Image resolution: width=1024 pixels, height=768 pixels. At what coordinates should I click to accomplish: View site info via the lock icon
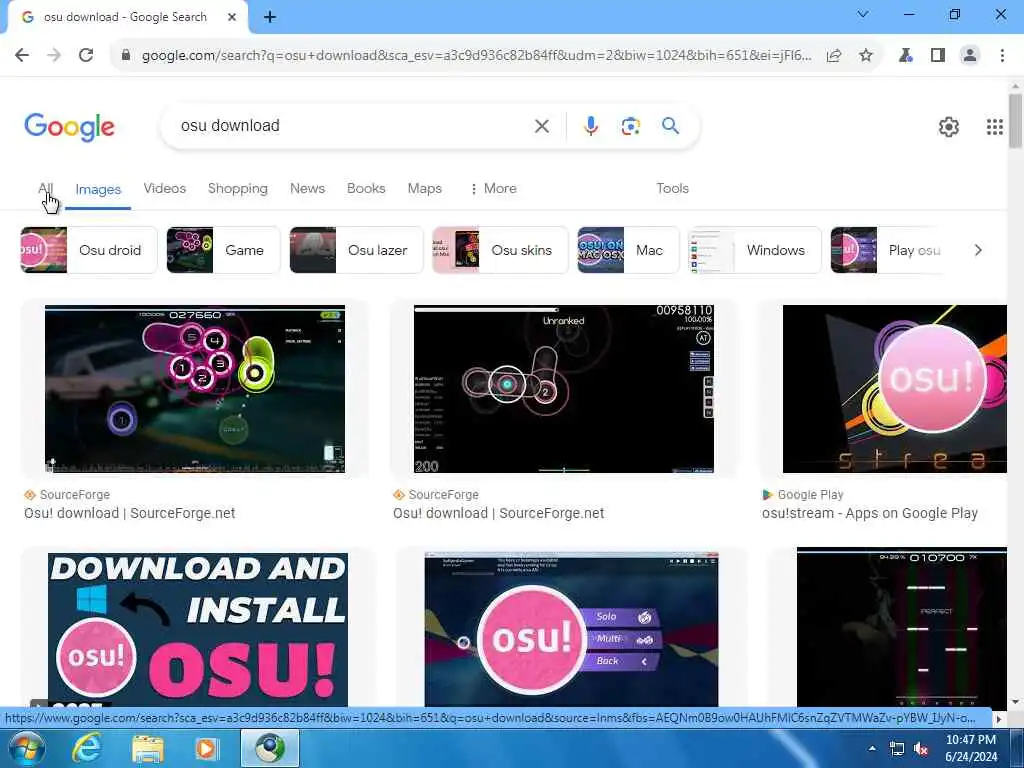point(125,56)
